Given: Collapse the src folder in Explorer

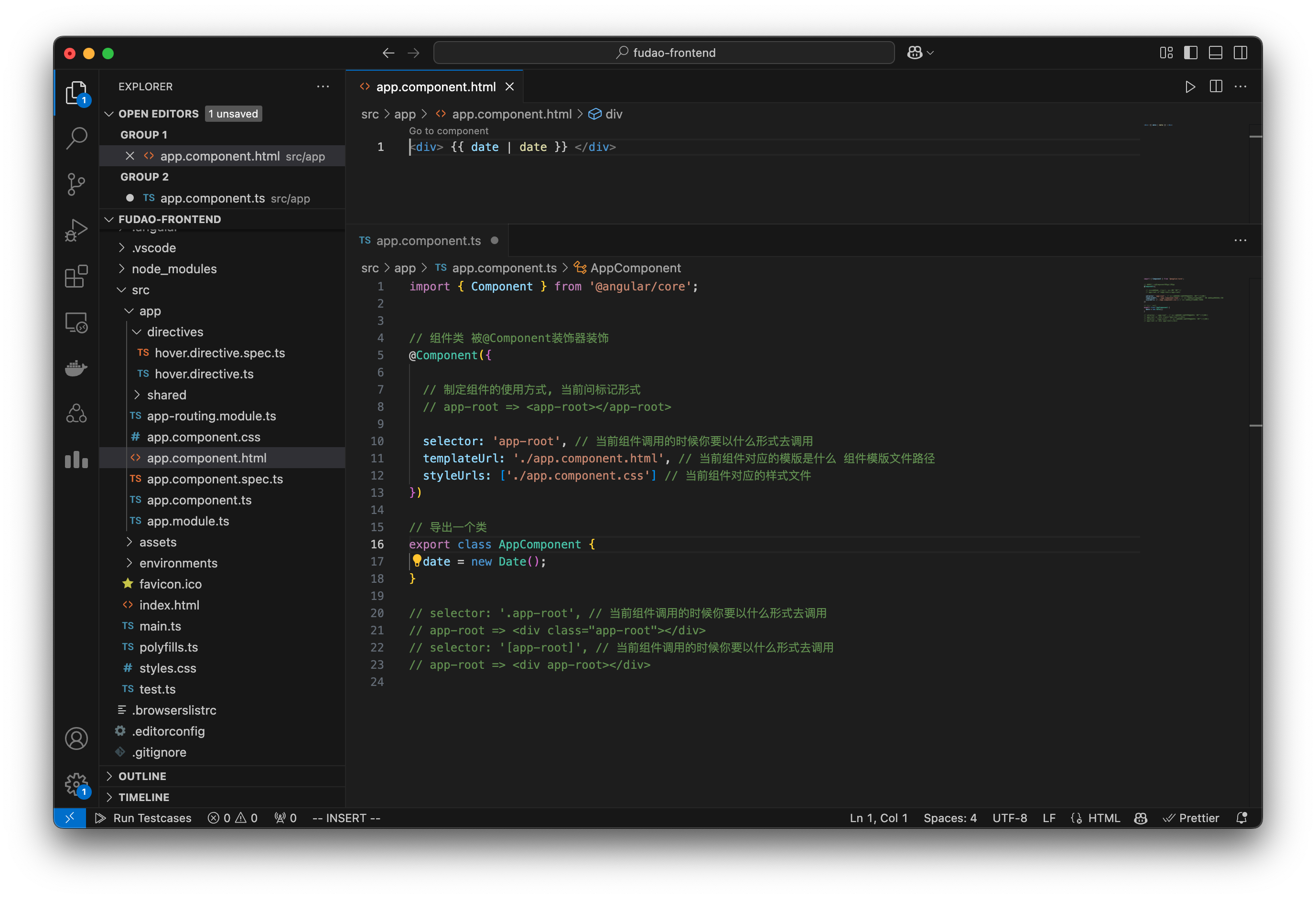Looking at the screenshot, I should [122, 289].
